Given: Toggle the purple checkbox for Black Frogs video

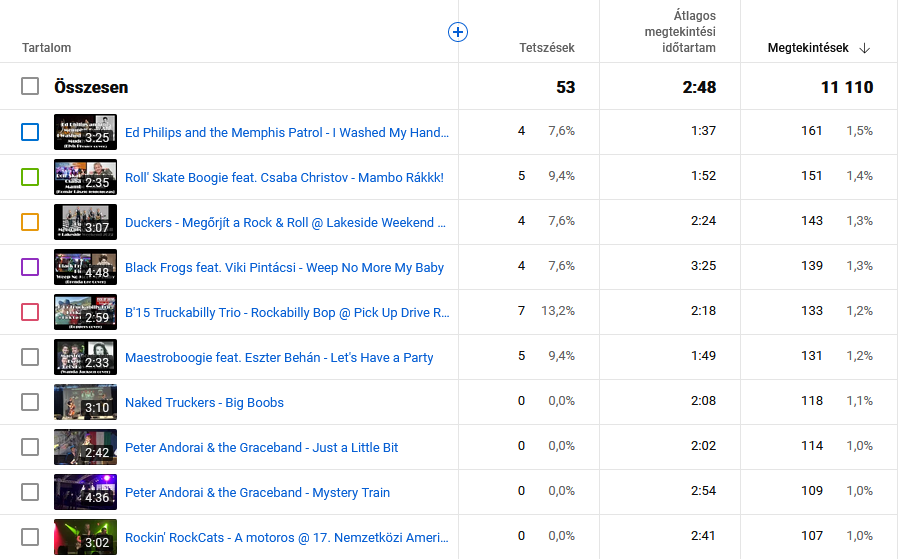Looking at the screenshot, I should (x=30, y=267).
